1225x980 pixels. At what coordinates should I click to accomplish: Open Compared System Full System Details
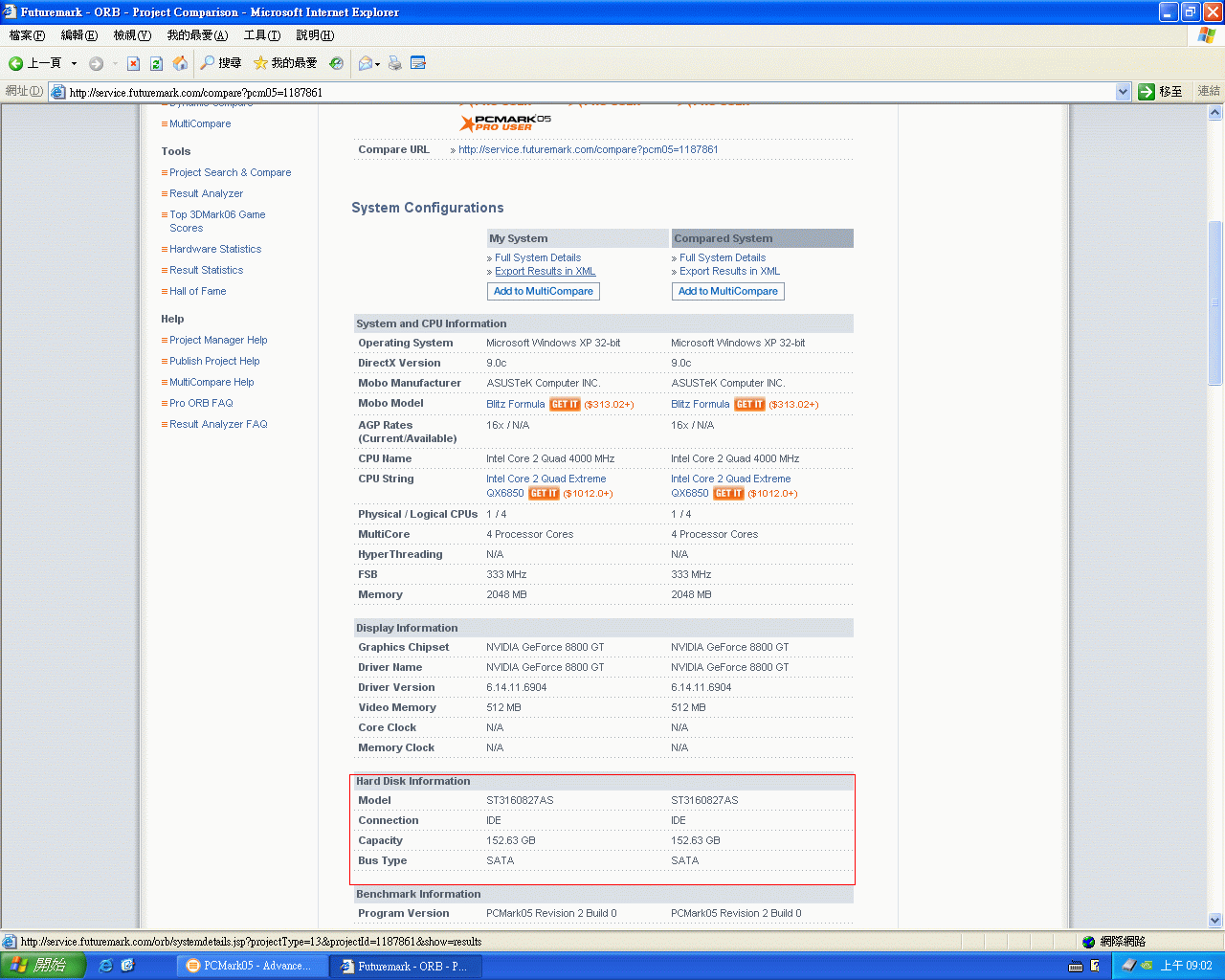point(723,257)
